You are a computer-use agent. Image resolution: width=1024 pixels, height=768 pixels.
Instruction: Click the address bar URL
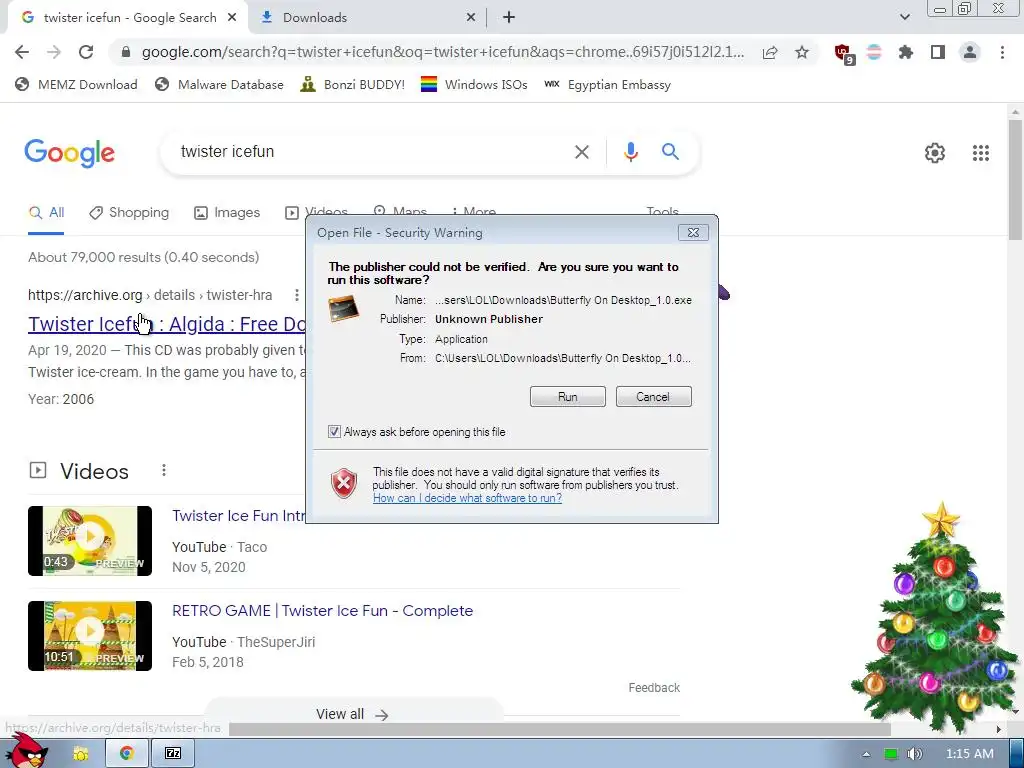442,52
